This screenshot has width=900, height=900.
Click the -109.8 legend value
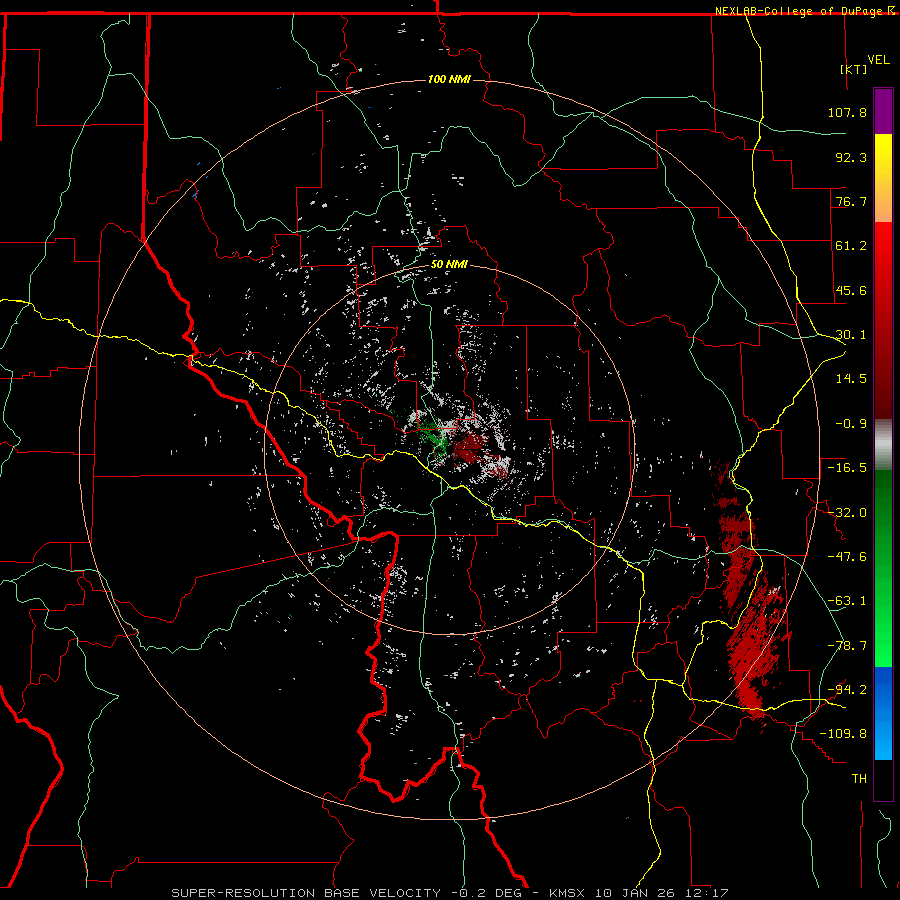[843, 734]
